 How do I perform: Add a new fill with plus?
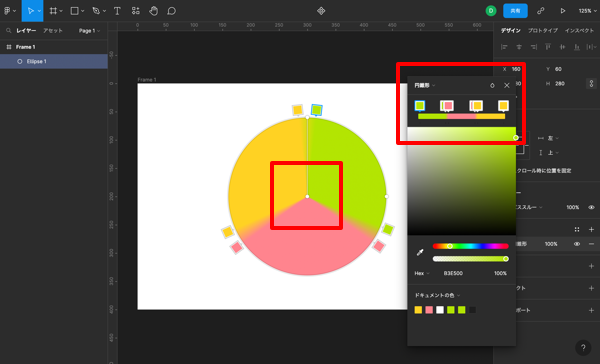(x=591, y=229)
